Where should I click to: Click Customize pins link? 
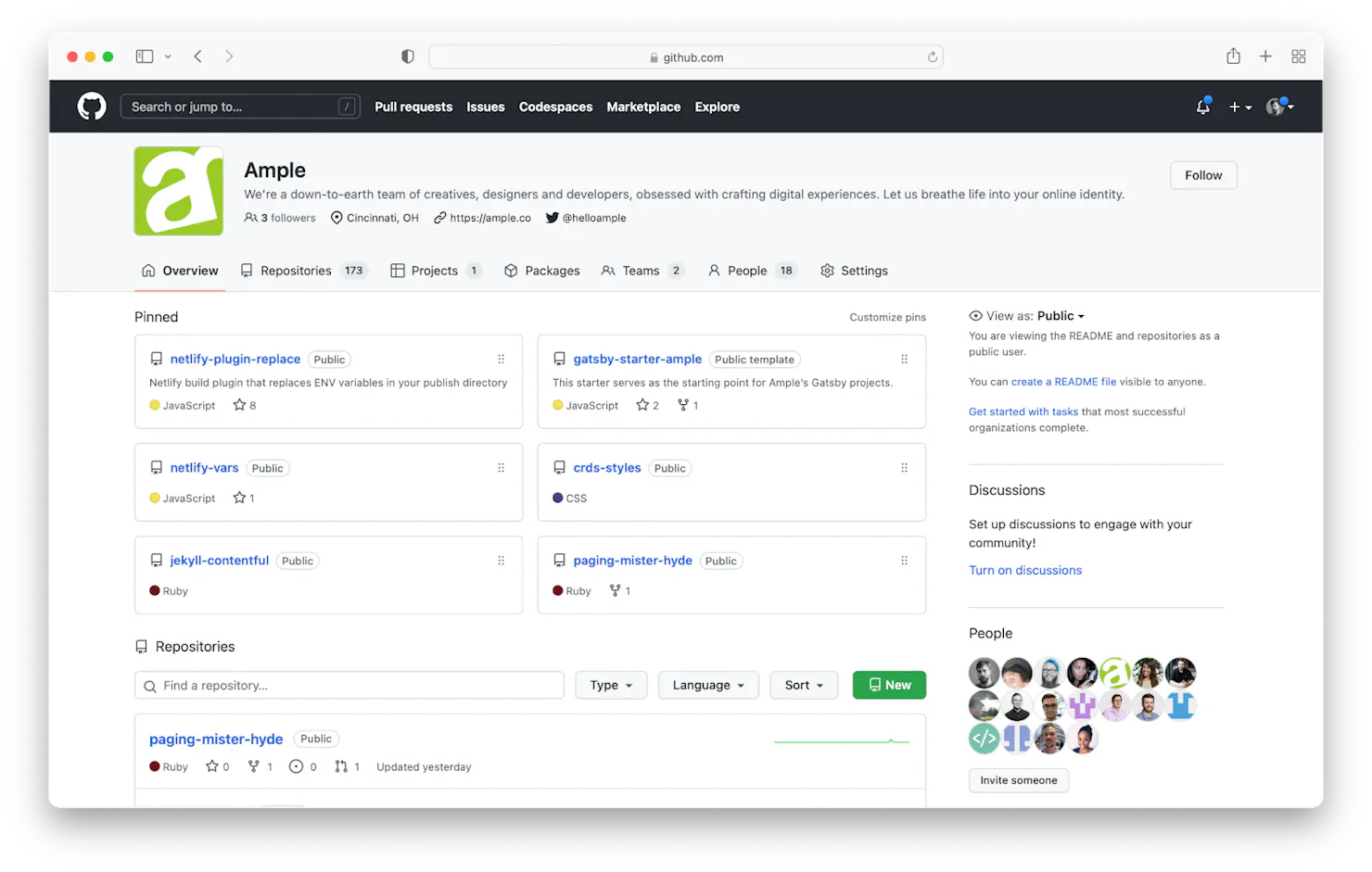point(887,317)
